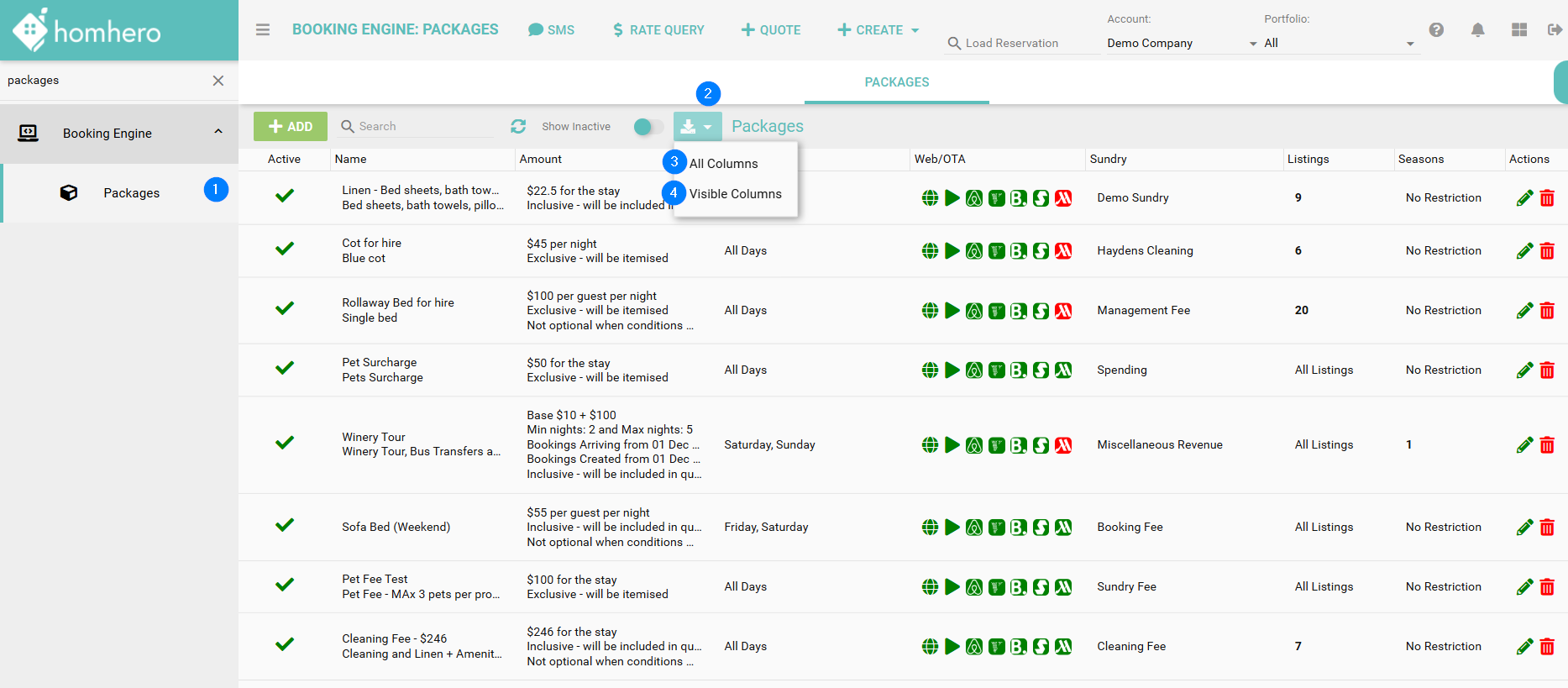Open the Account Demo Company dropdown

[1181, 43]
